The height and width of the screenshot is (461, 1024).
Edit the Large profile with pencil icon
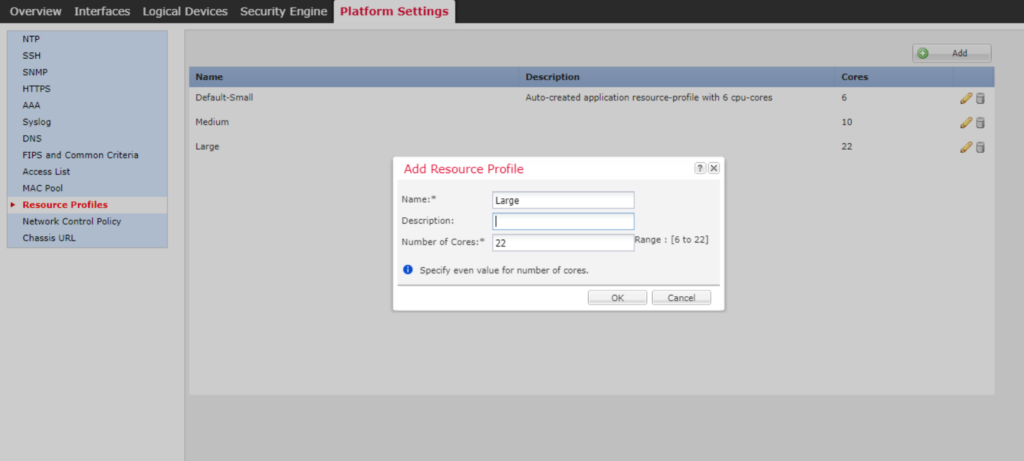(966, 148)
